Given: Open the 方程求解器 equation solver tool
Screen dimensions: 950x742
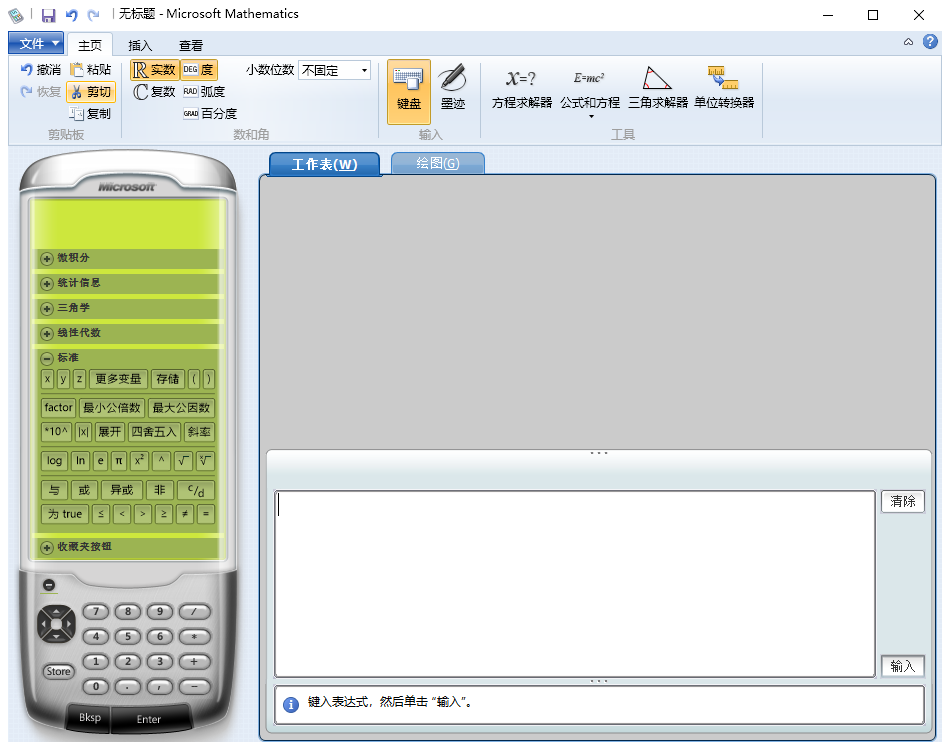Looking at the screenshot, I should (522, 89).
